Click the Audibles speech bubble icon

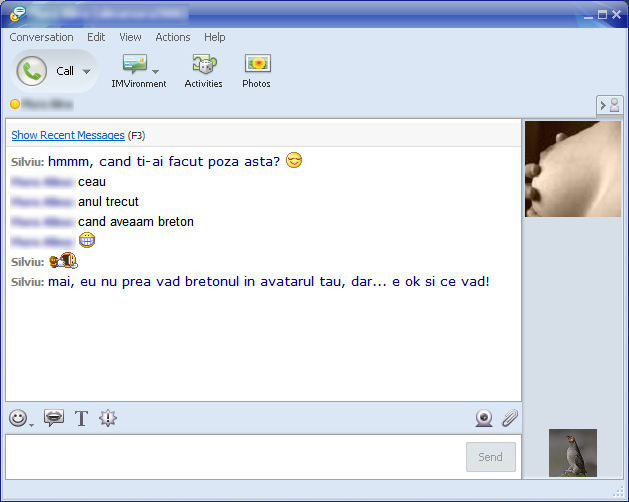click(54, 418)
